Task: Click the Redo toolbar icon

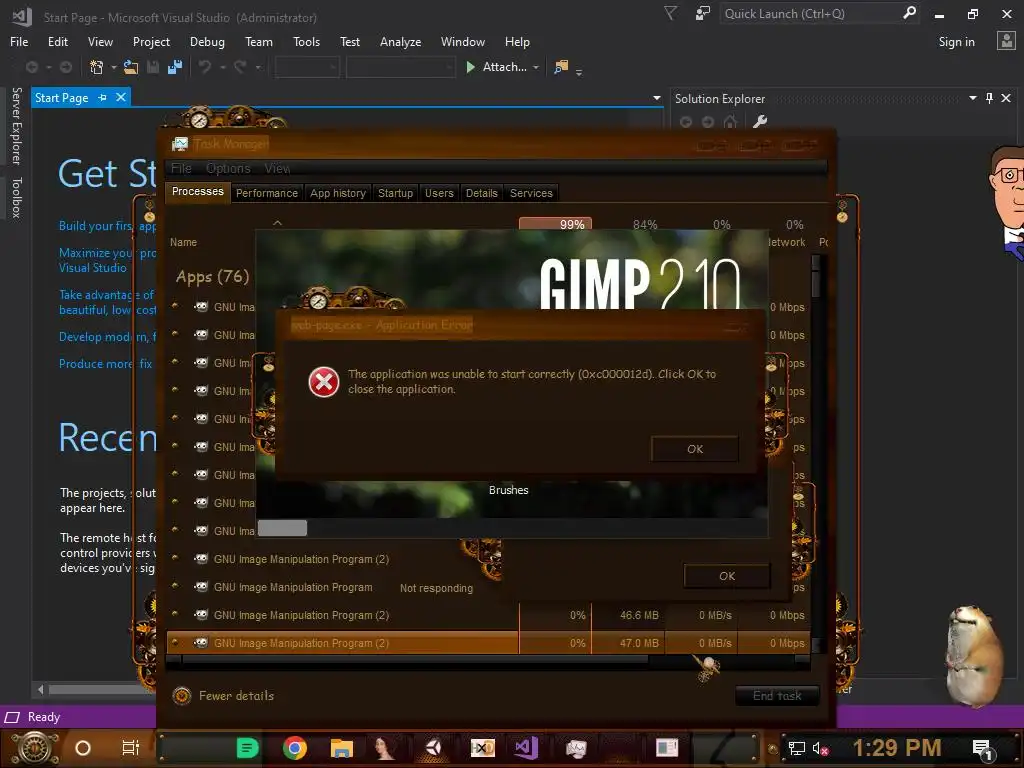Action: coord(240,67)
